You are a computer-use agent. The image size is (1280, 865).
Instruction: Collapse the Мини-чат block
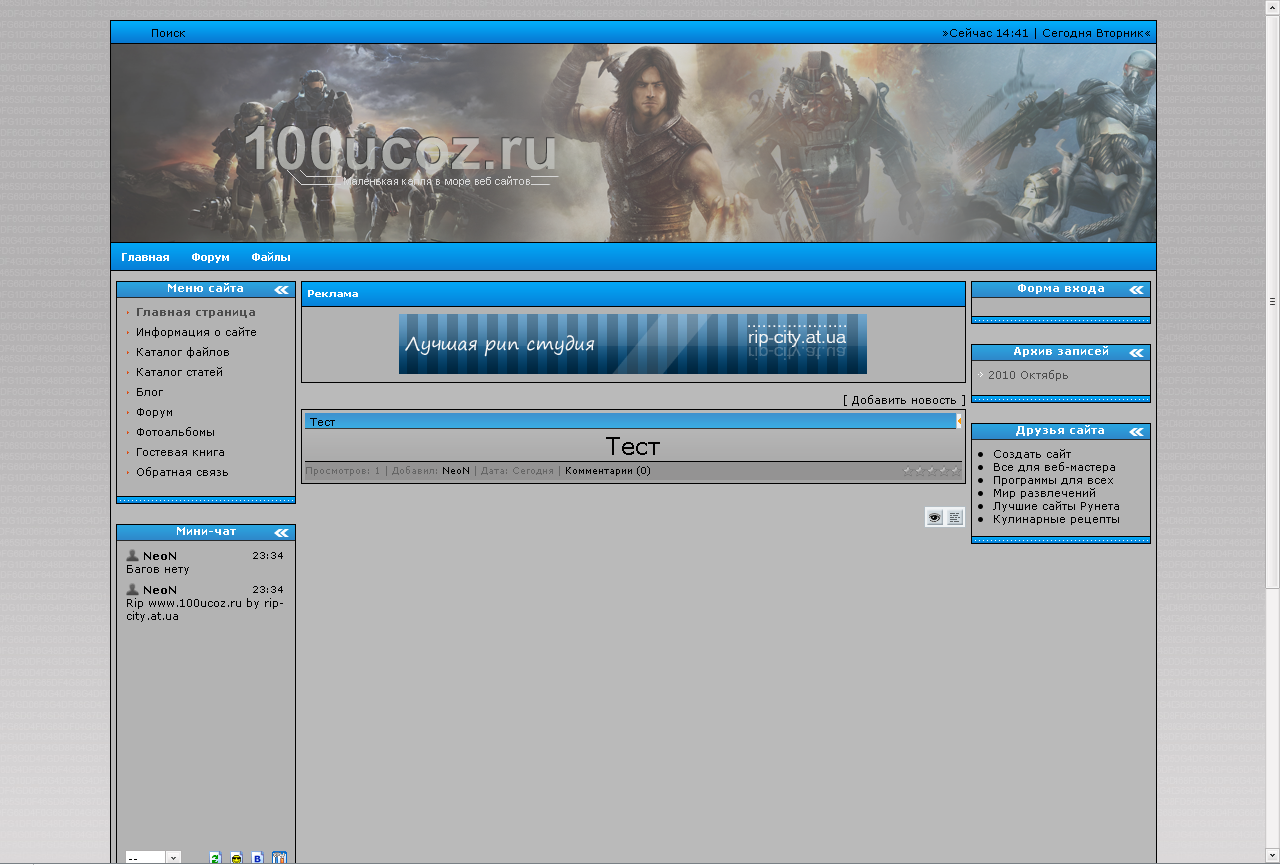(x=282, y=533)
